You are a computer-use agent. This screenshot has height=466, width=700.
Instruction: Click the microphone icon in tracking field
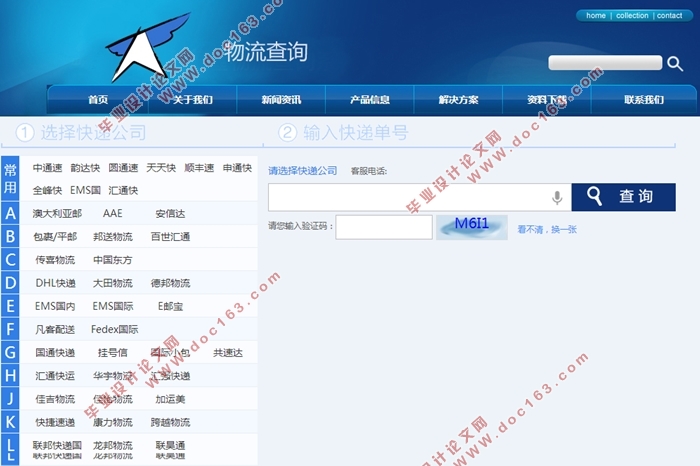coord(557,197)
